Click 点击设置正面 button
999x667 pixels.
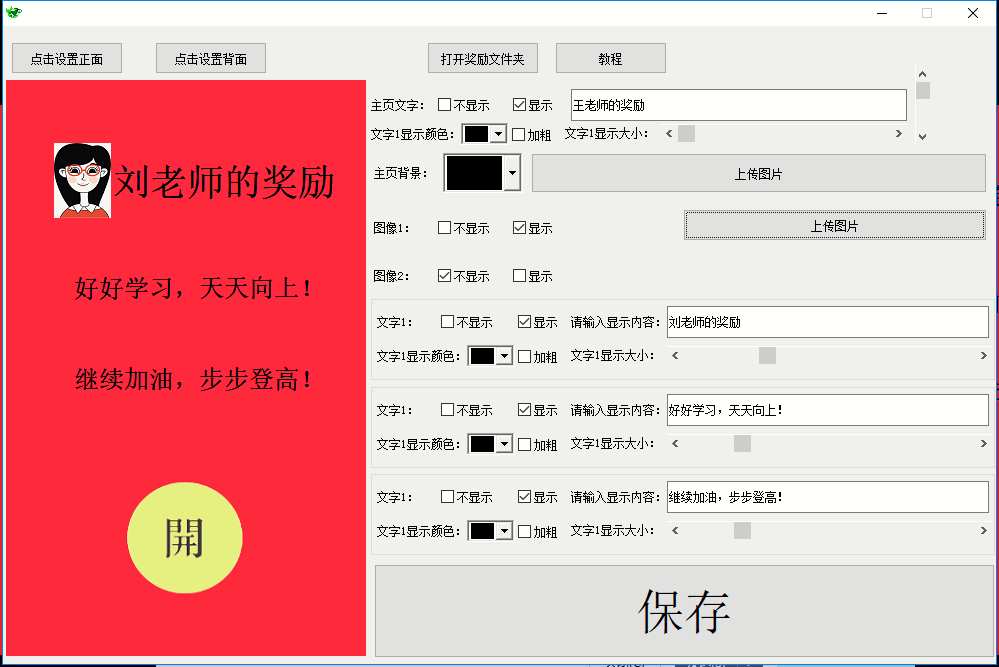(x=67, y=59)
